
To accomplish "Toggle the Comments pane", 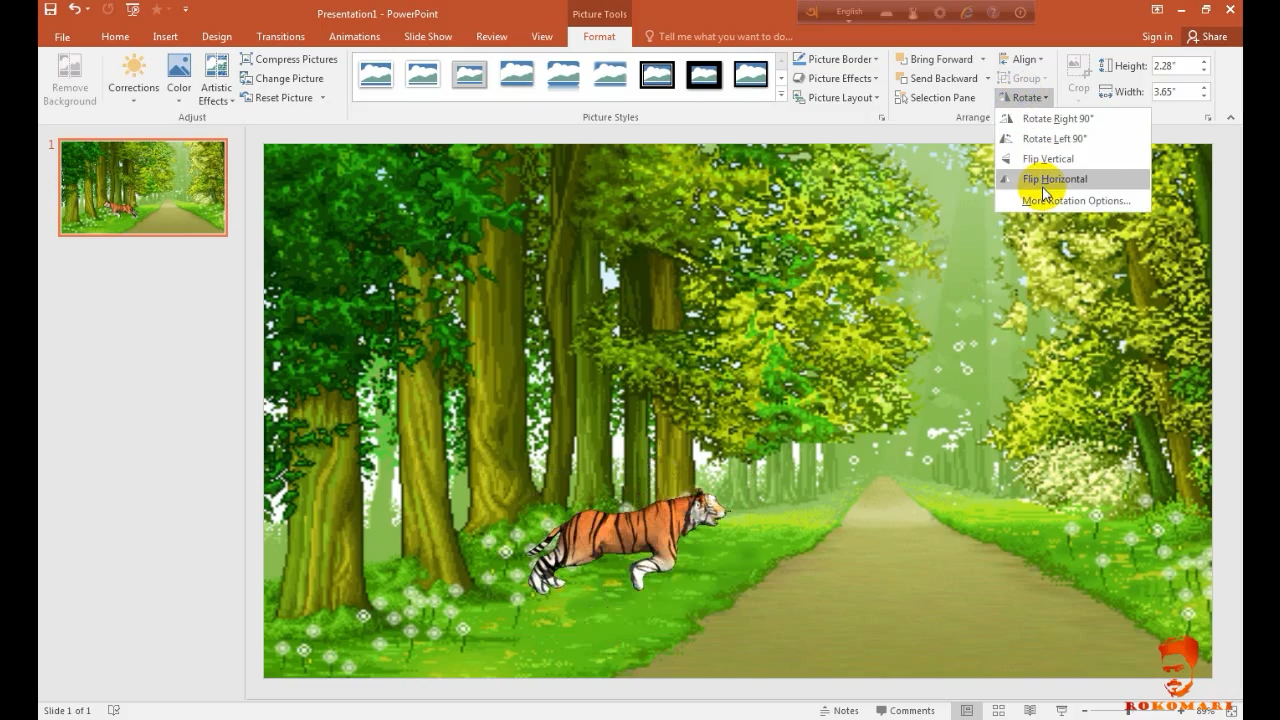I will click(x=905, y=711).
